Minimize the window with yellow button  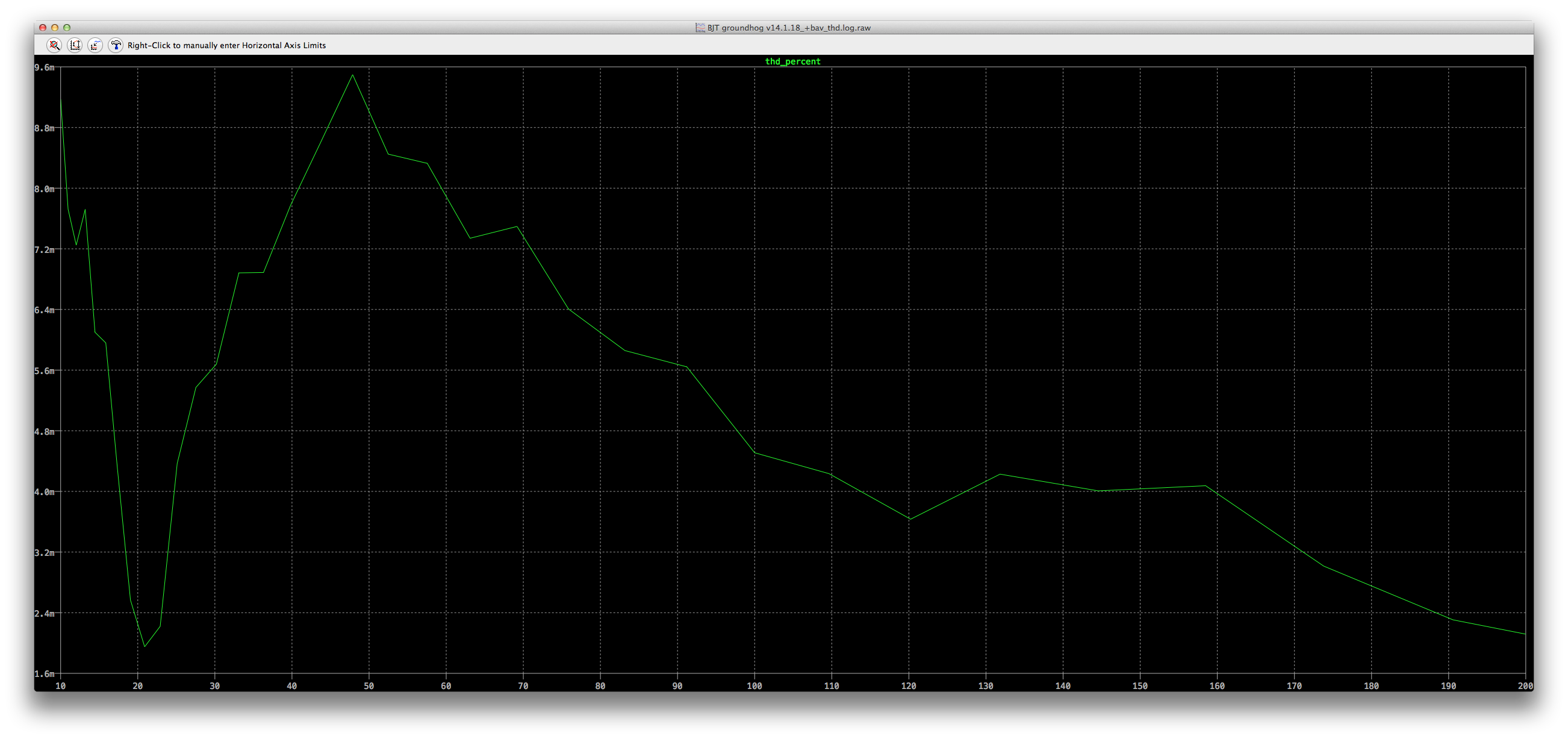coord(55,27)
